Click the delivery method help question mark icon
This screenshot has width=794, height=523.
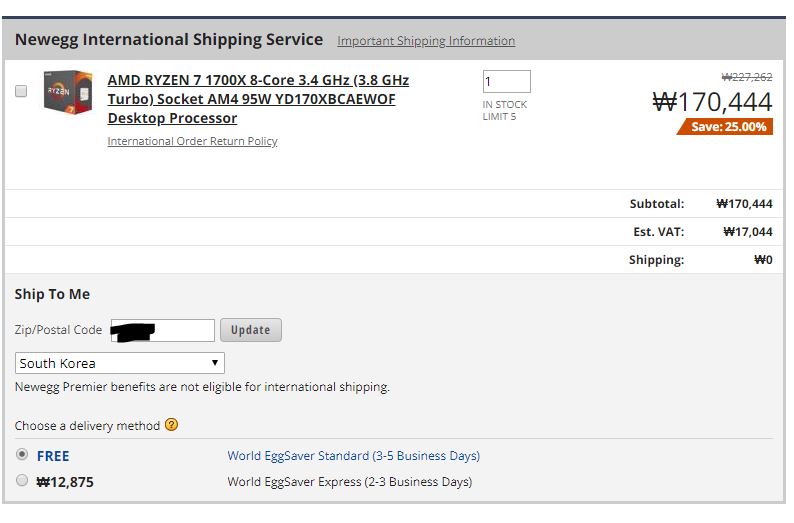[172, 425]
